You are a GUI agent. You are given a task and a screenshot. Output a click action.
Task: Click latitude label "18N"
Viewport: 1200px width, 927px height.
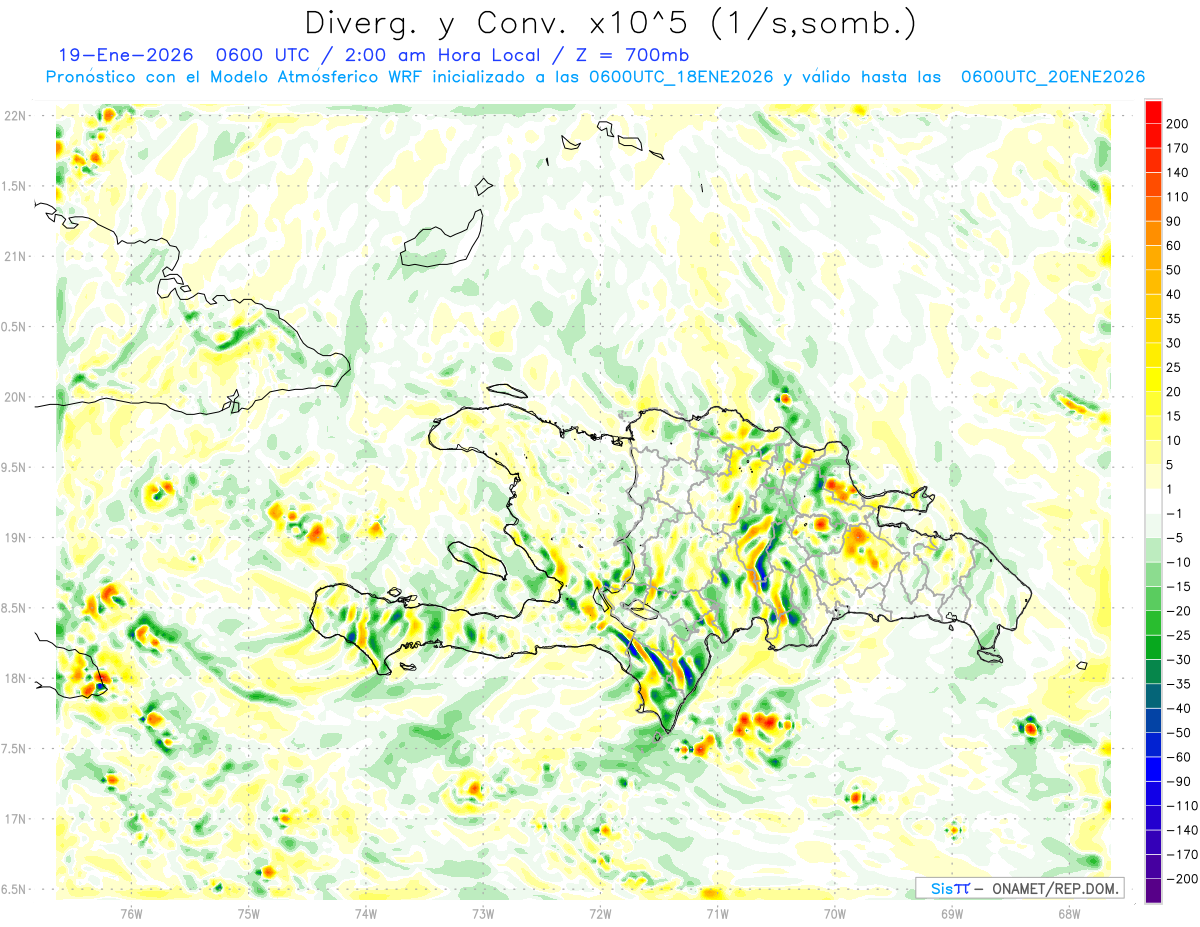pos(14,678)
